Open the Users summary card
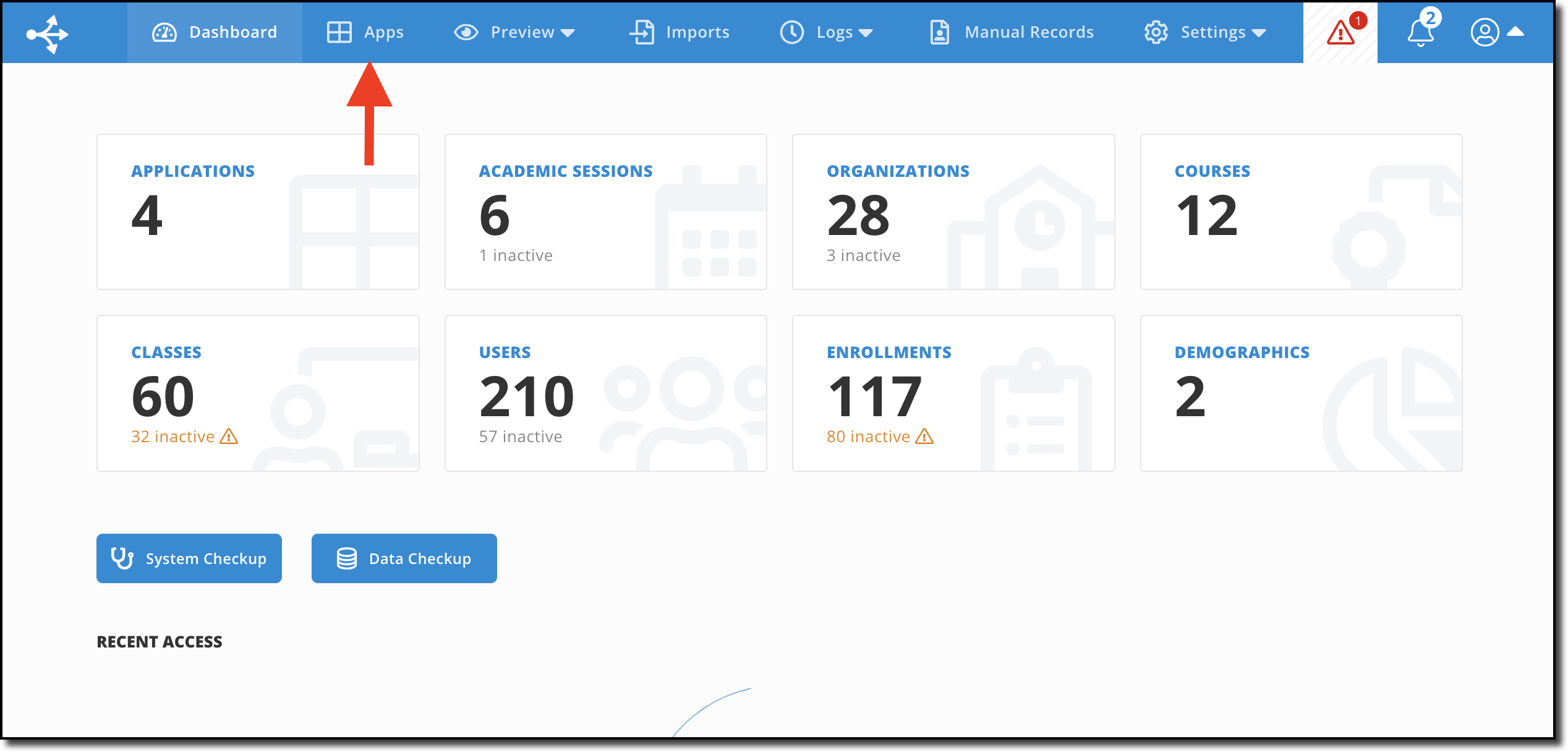 [x=606, y=393]
